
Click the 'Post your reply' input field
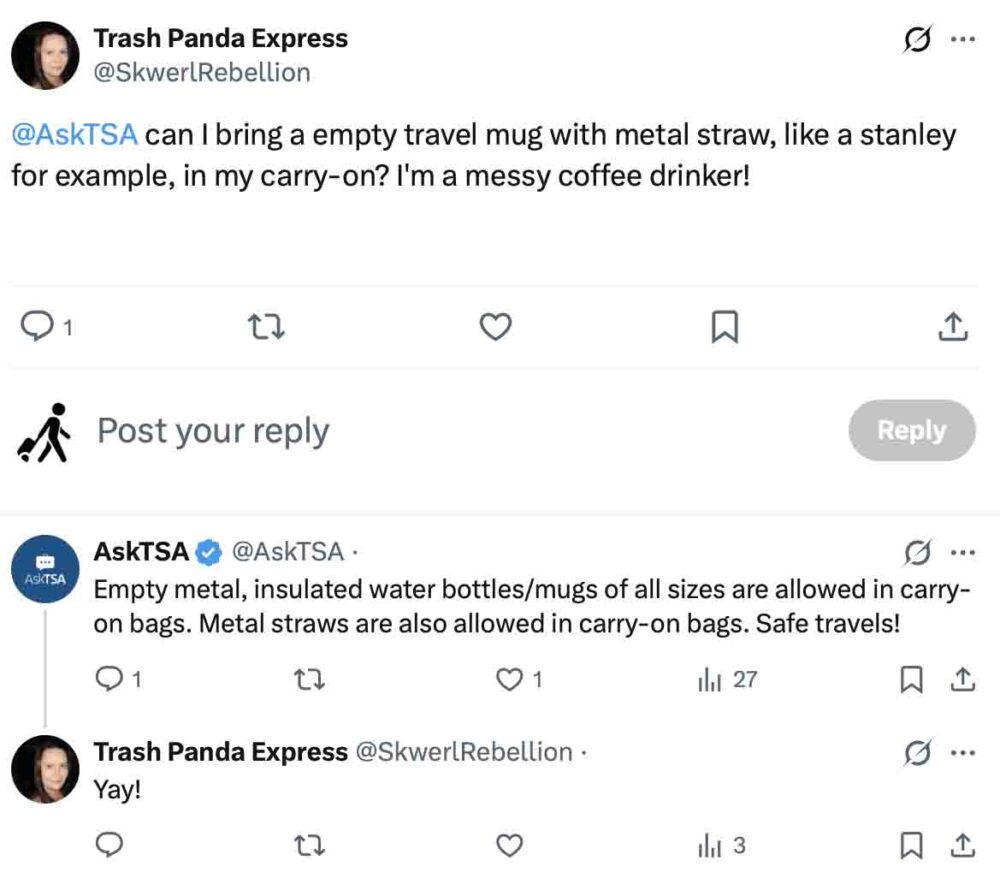(x=210, y=430)
